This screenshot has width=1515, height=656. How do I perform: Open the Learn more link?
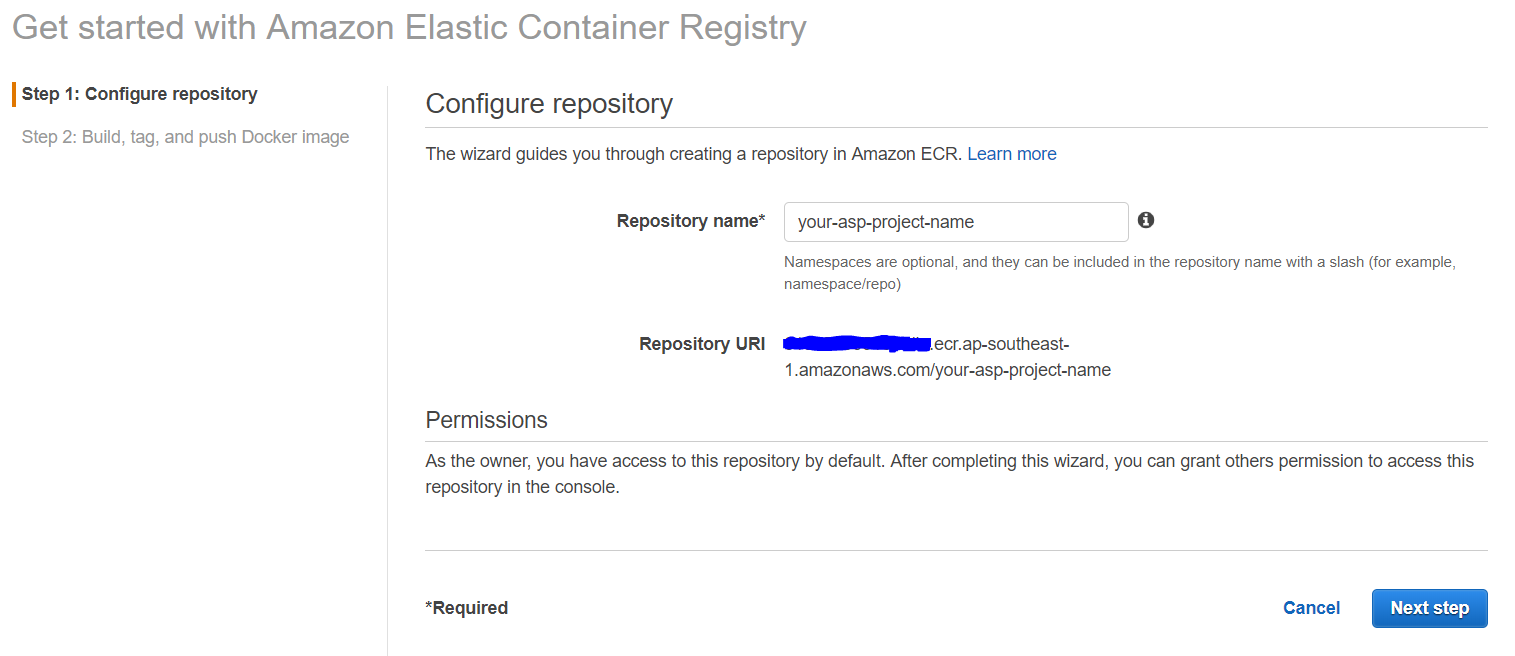click(x=1011, y=154)
